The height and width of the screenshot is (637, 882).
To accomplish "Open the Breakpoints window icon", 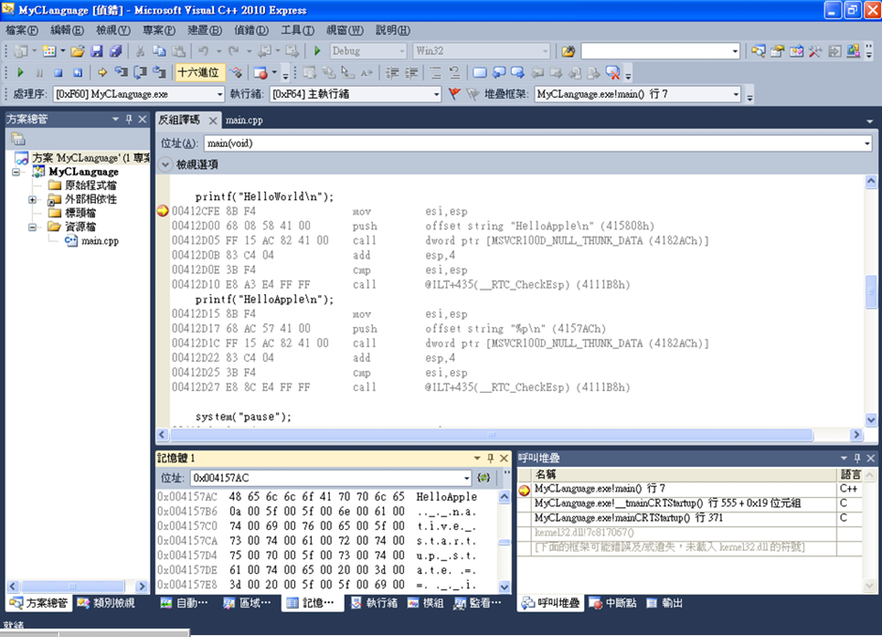I will 260,73.
